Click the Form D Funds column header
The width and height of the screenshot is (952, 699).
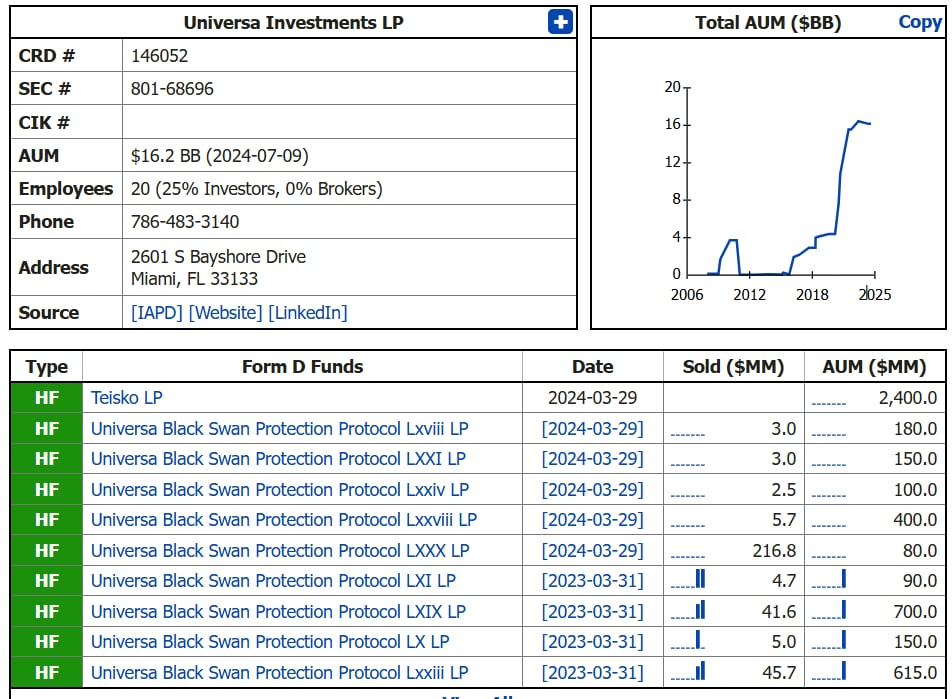(x=302, y=367)
